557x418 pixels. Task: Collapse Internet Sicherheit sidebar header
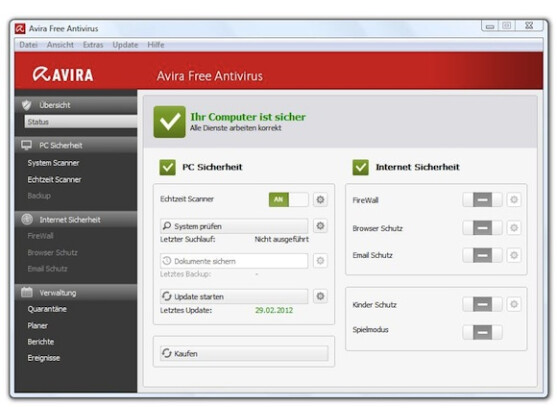[x=76, y=219]
